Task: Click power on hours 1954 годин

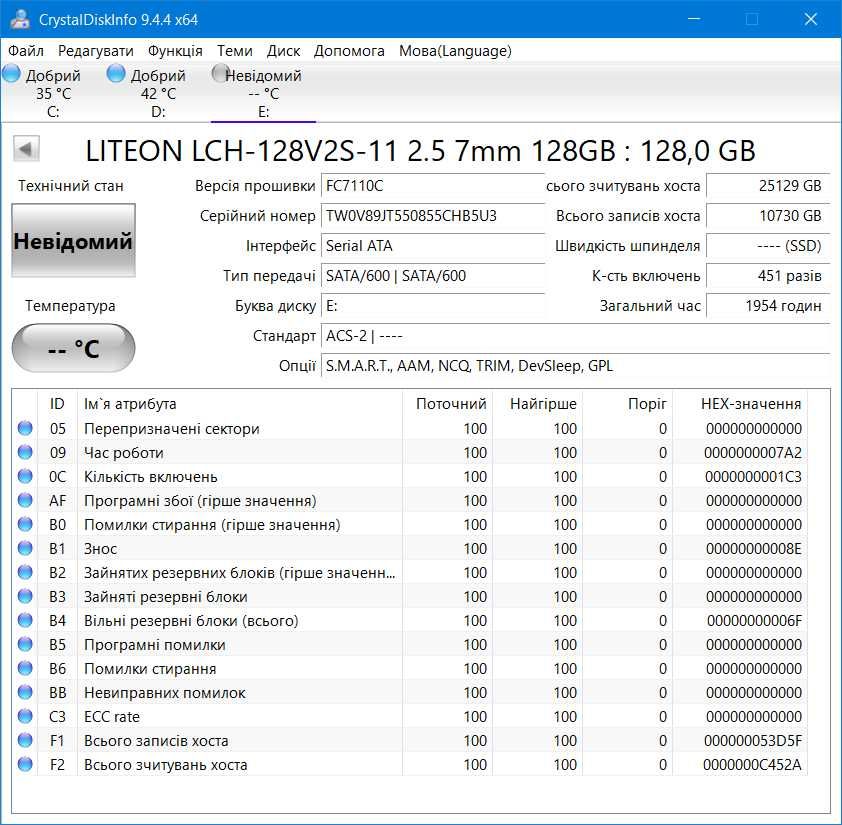Action: (x=768, y=306)
